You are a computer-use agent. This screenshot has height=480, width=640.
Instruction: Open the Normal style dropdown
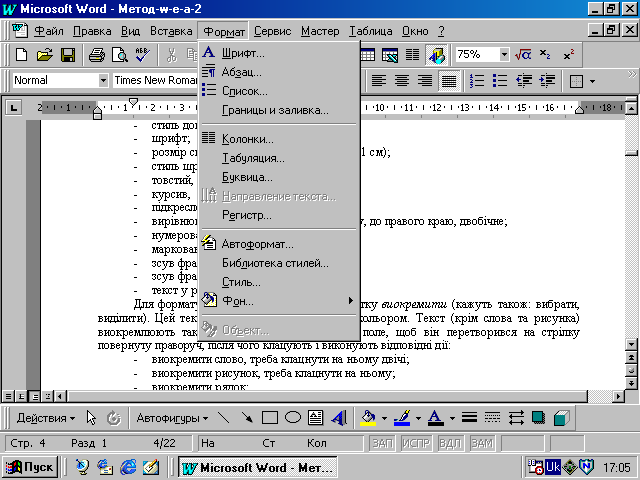point(103,80)
